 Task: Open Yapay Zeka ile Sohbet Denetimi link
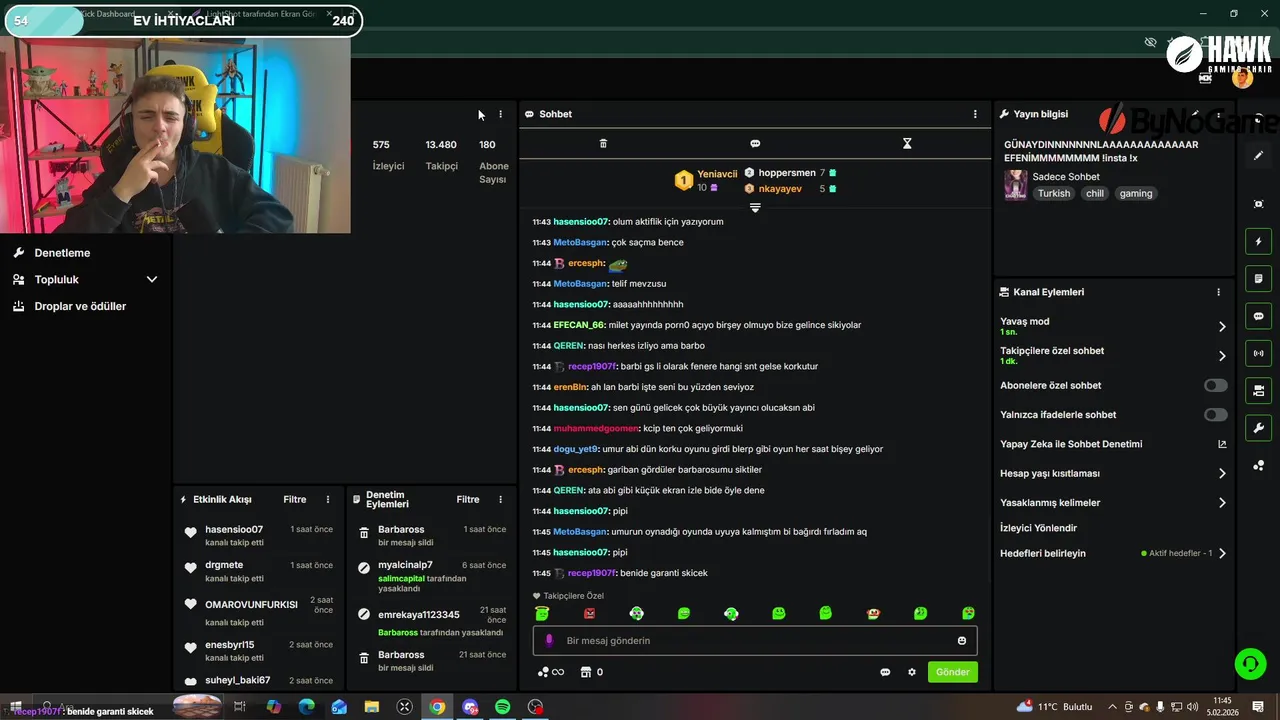[1113, 444]
